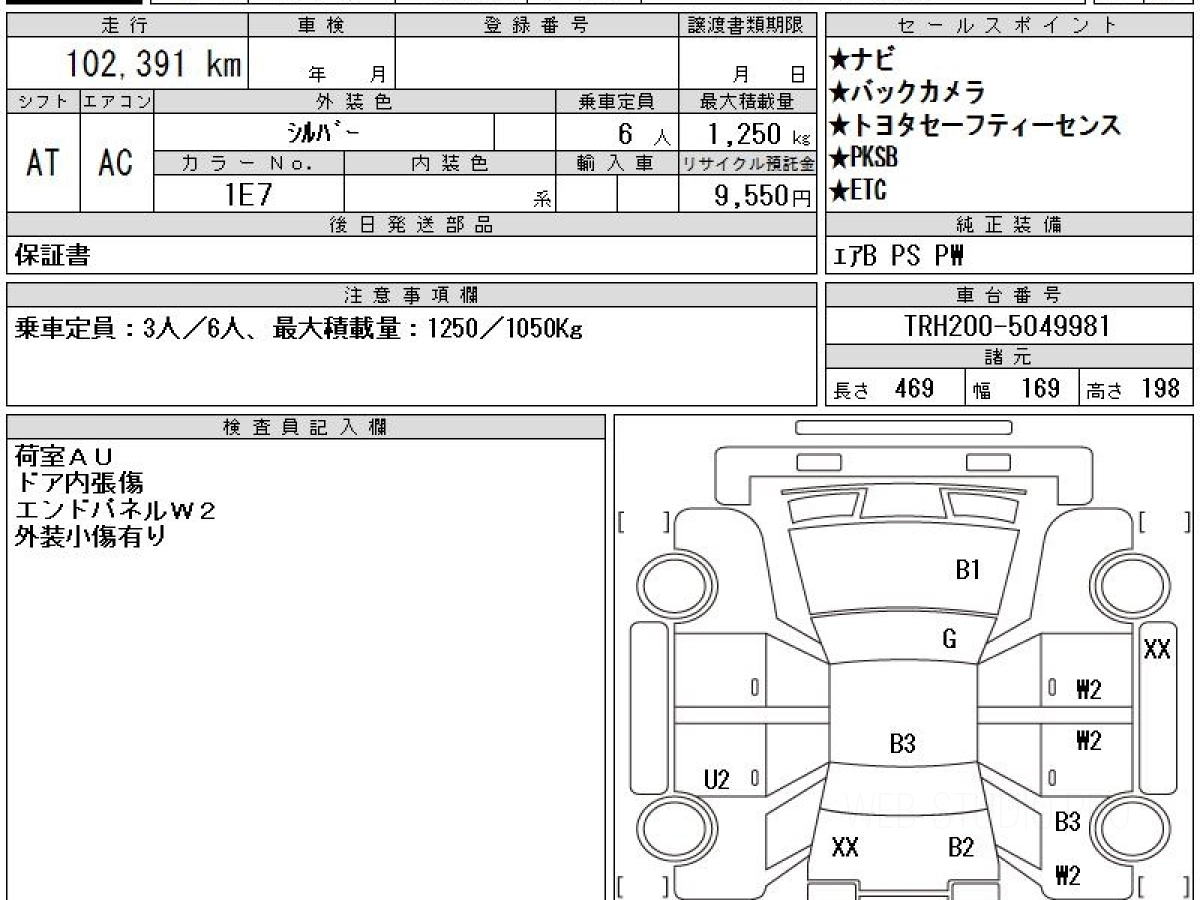Select the 外装小傷有り inspector note
The image size is (1200, 900).
point(91,536)
